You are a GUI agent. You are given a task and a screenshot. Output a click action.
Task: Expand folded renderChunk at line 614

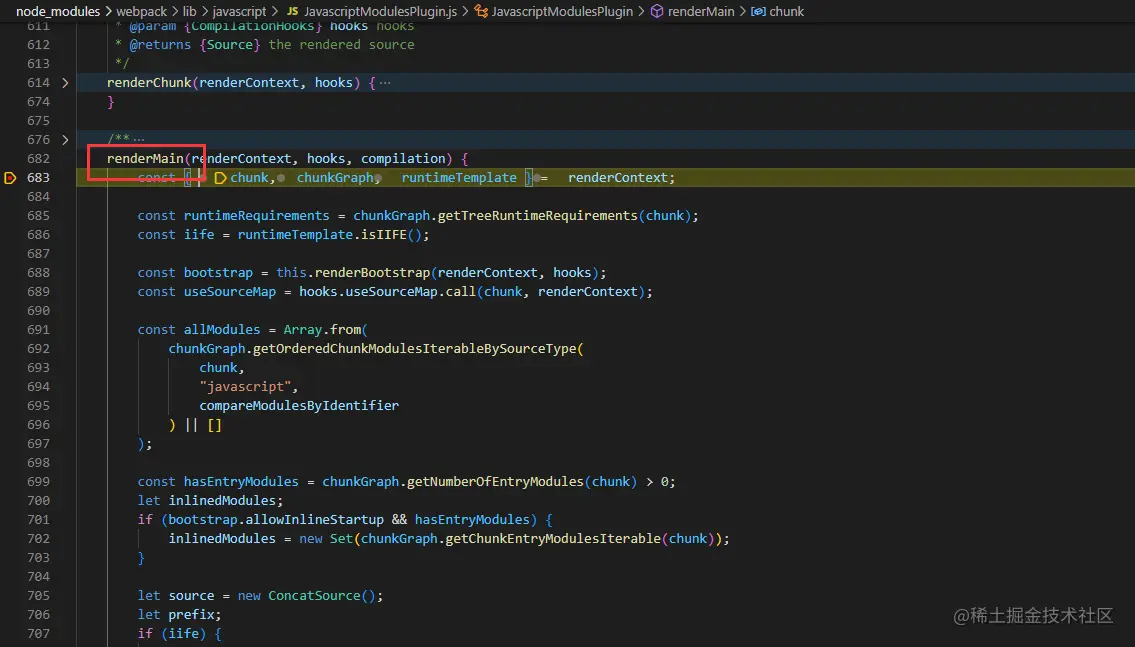tap(65, 83)
